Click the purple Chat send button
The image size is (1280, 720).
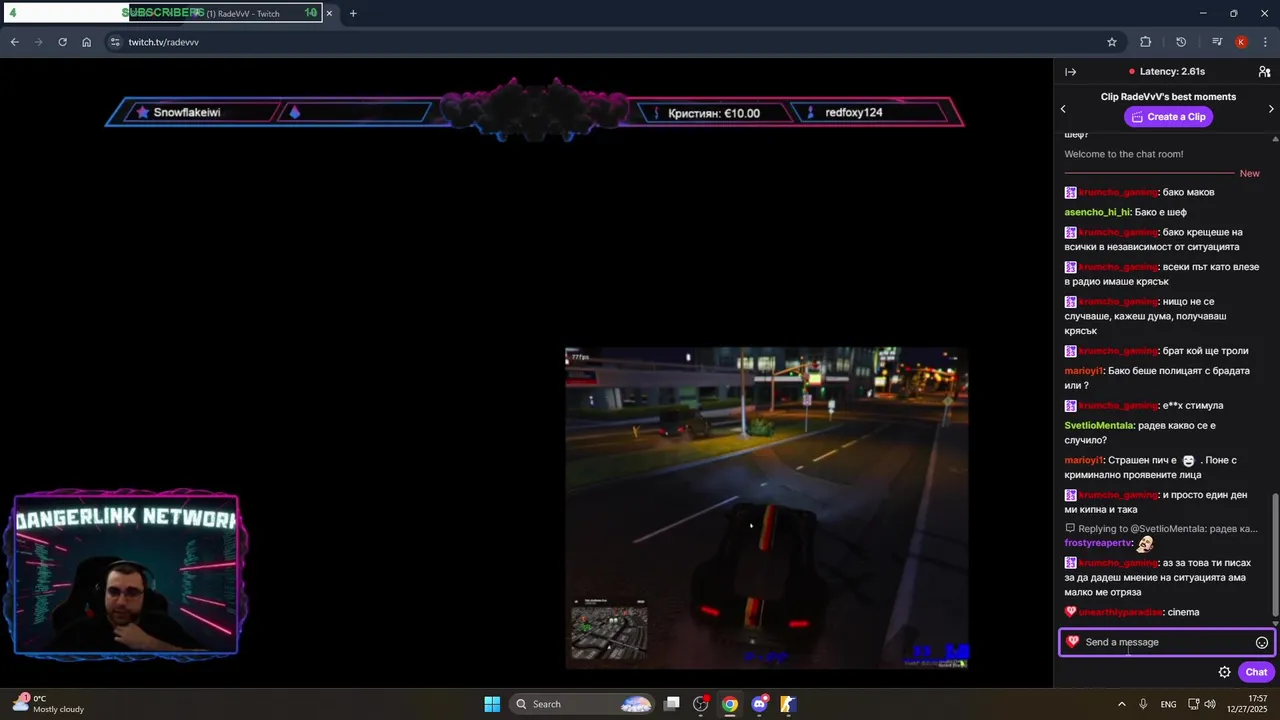coord(1256,672)
